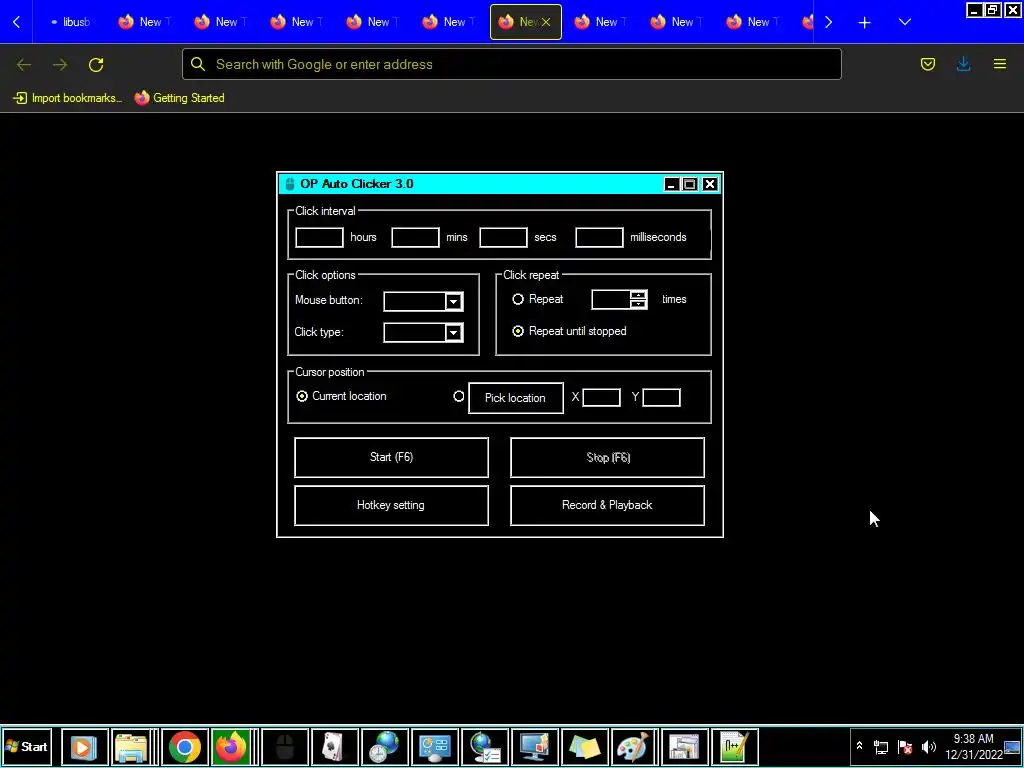Save to Pocket icon in Firefox toolbar
The image size is (1024, 768).
[x=927, y=64]
